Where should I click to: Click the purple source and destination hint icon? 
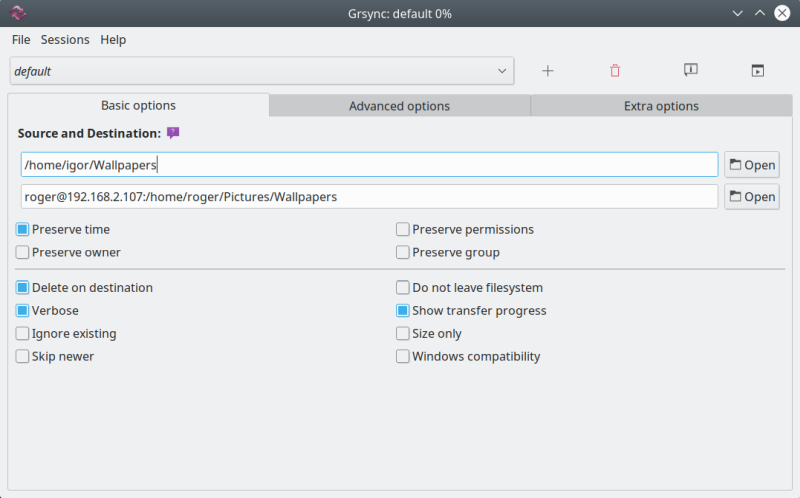pos(173,133)
